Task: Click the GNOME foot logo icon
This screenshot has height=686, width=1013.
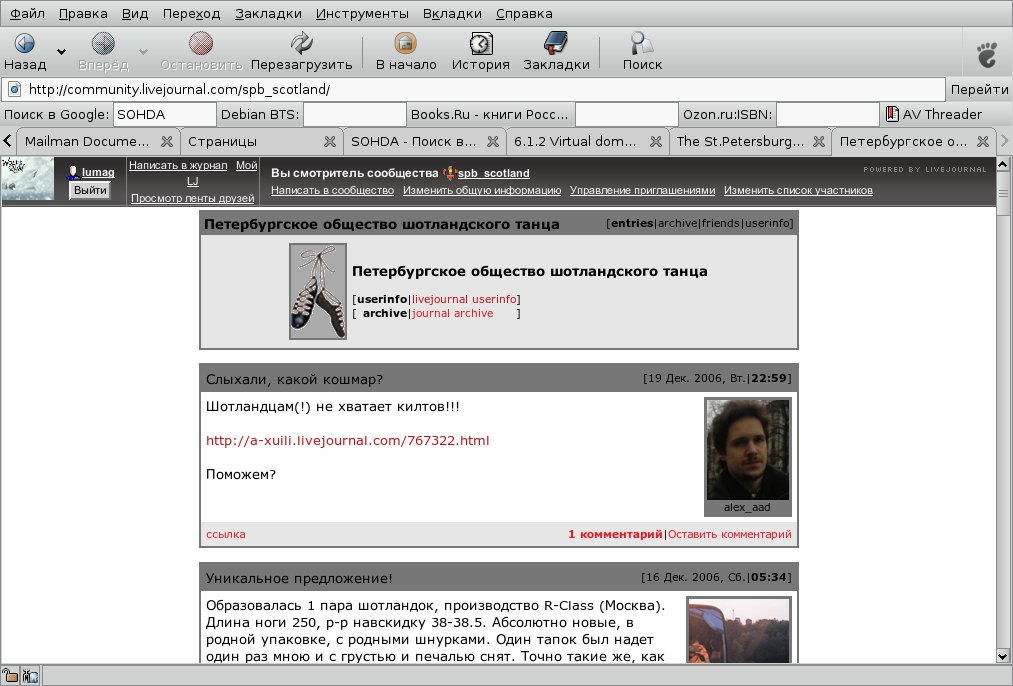Action: click(x=986, y=52)
